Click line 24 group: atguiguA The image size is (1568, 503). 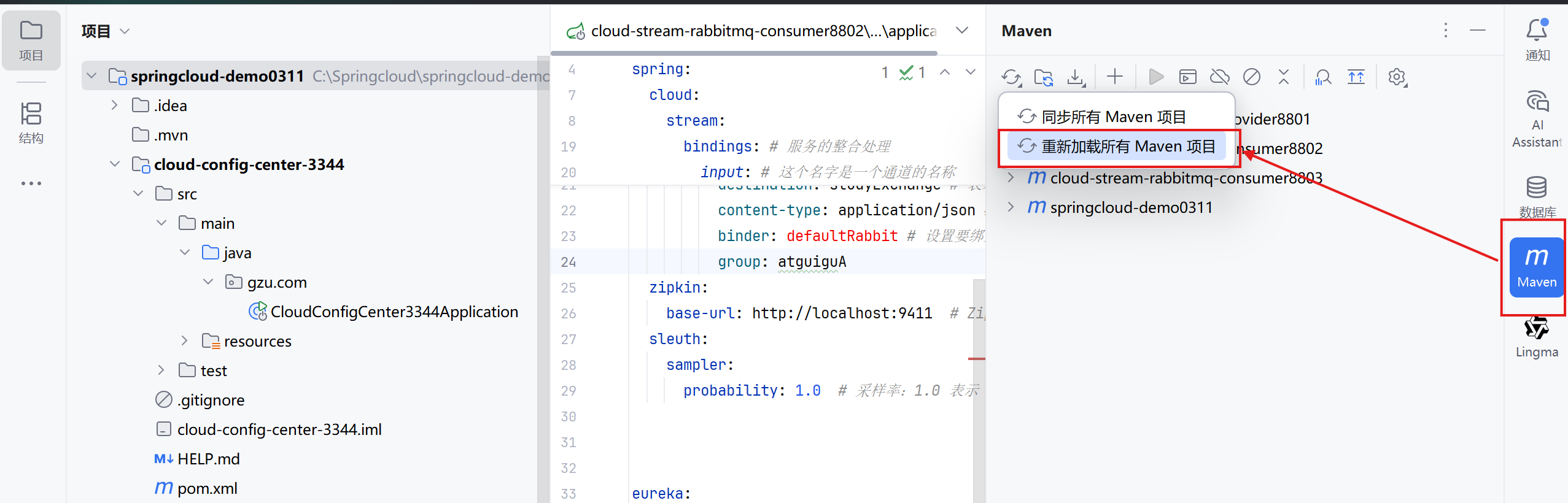pyautogui.click(x=782, y=262)
